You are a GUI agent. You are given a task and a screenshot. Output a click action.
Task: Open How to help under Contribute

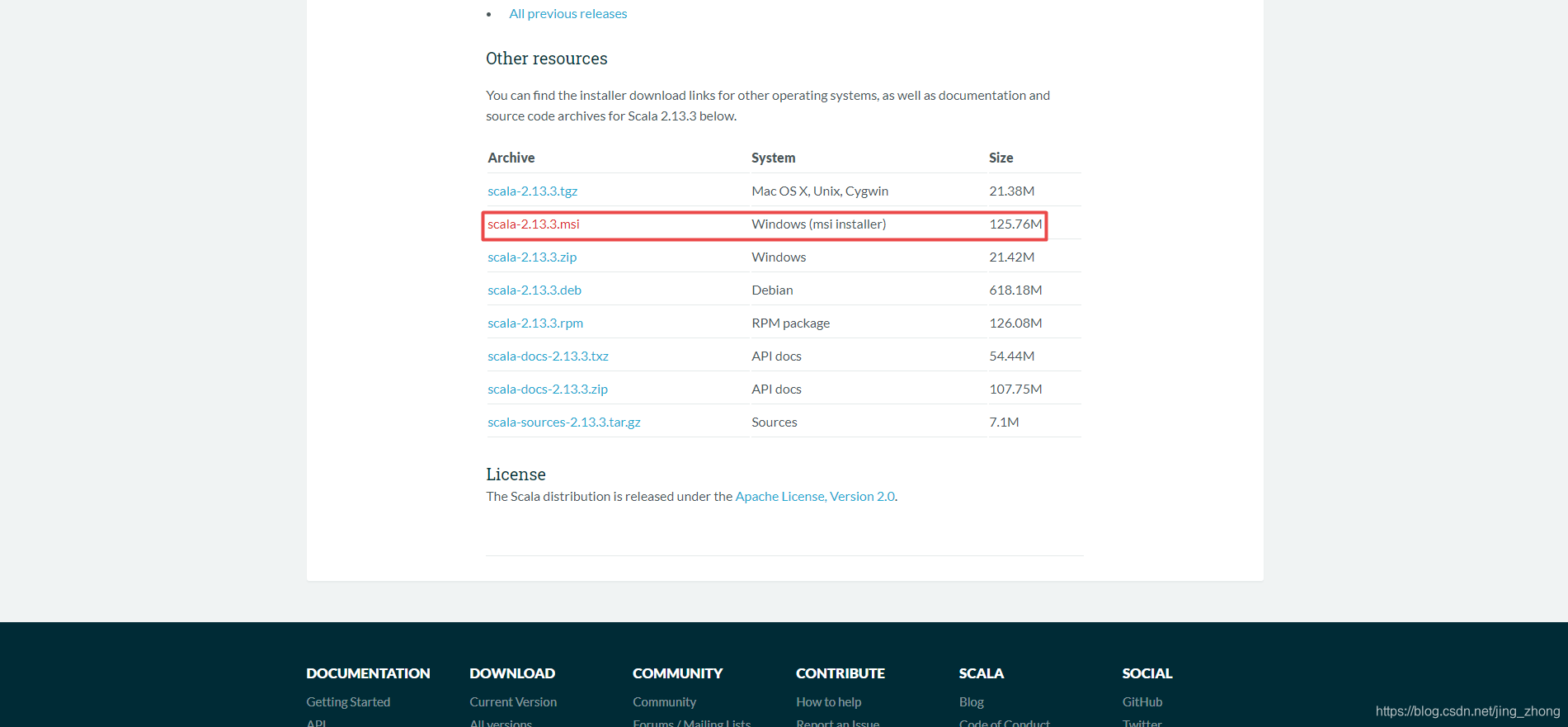[x=828, y=701]
